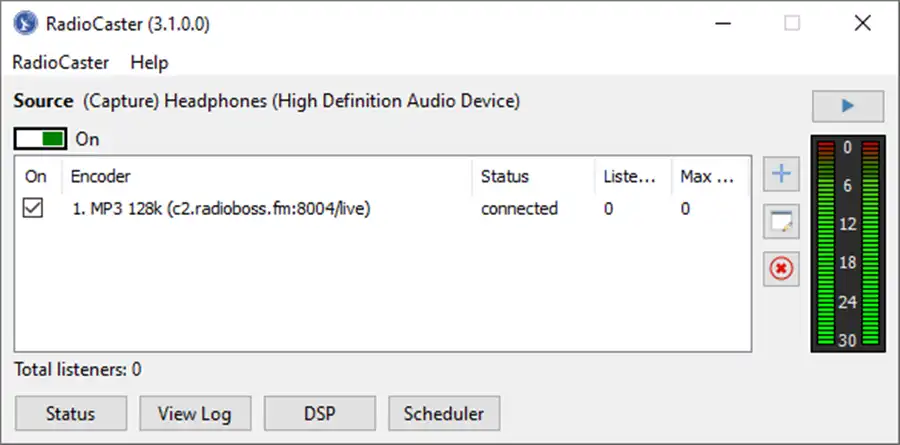The image size is (900, 445).
Task: Open the Help menu
Action: (149, 62)
